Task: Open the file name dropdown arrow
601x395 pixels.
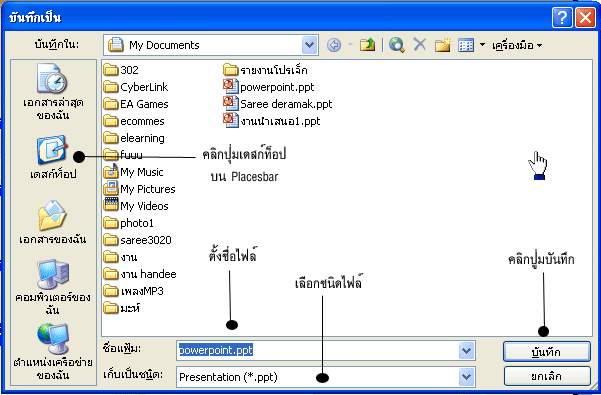Action: click(466, 350)
